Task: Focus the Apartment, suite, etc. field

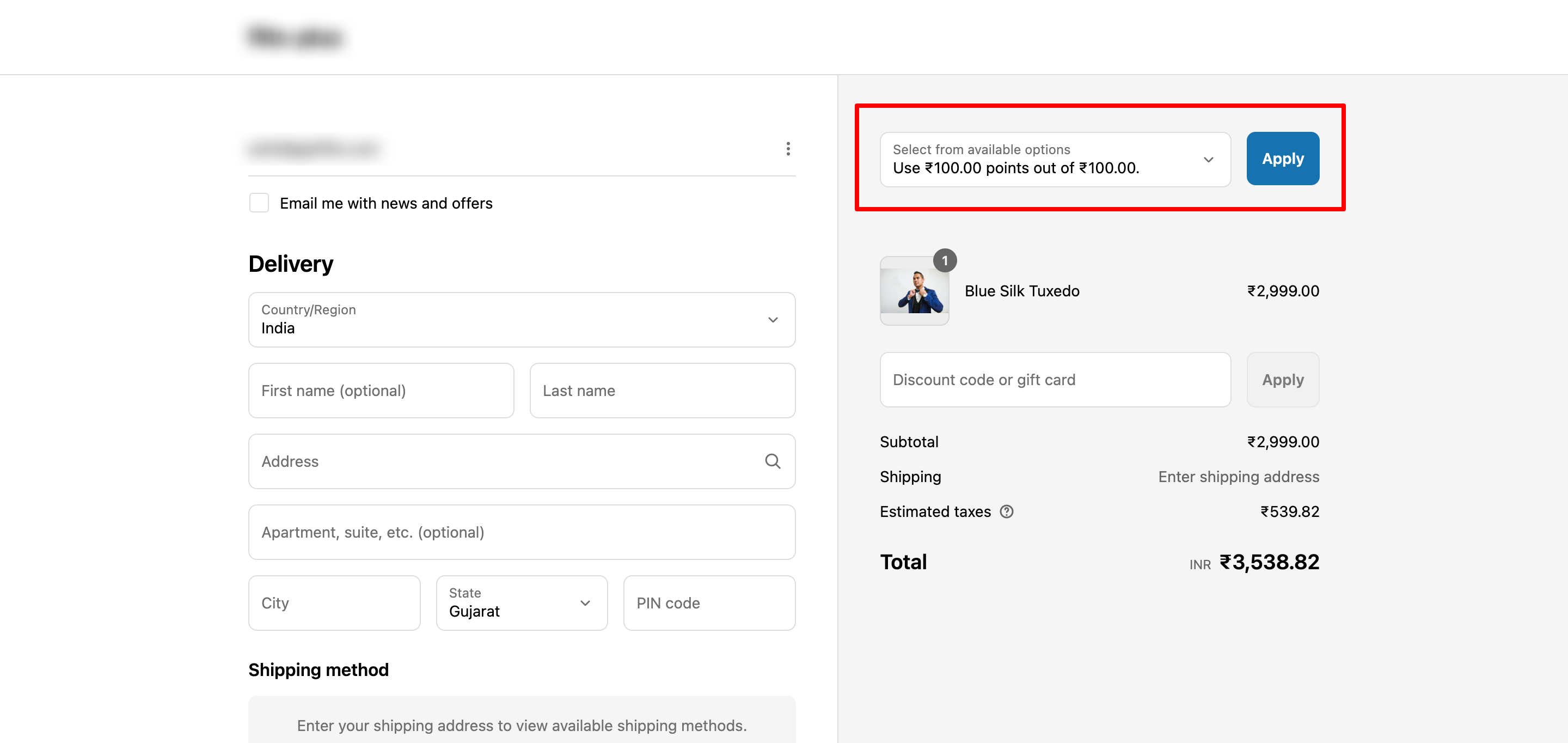Action: [x=521, y=532]
